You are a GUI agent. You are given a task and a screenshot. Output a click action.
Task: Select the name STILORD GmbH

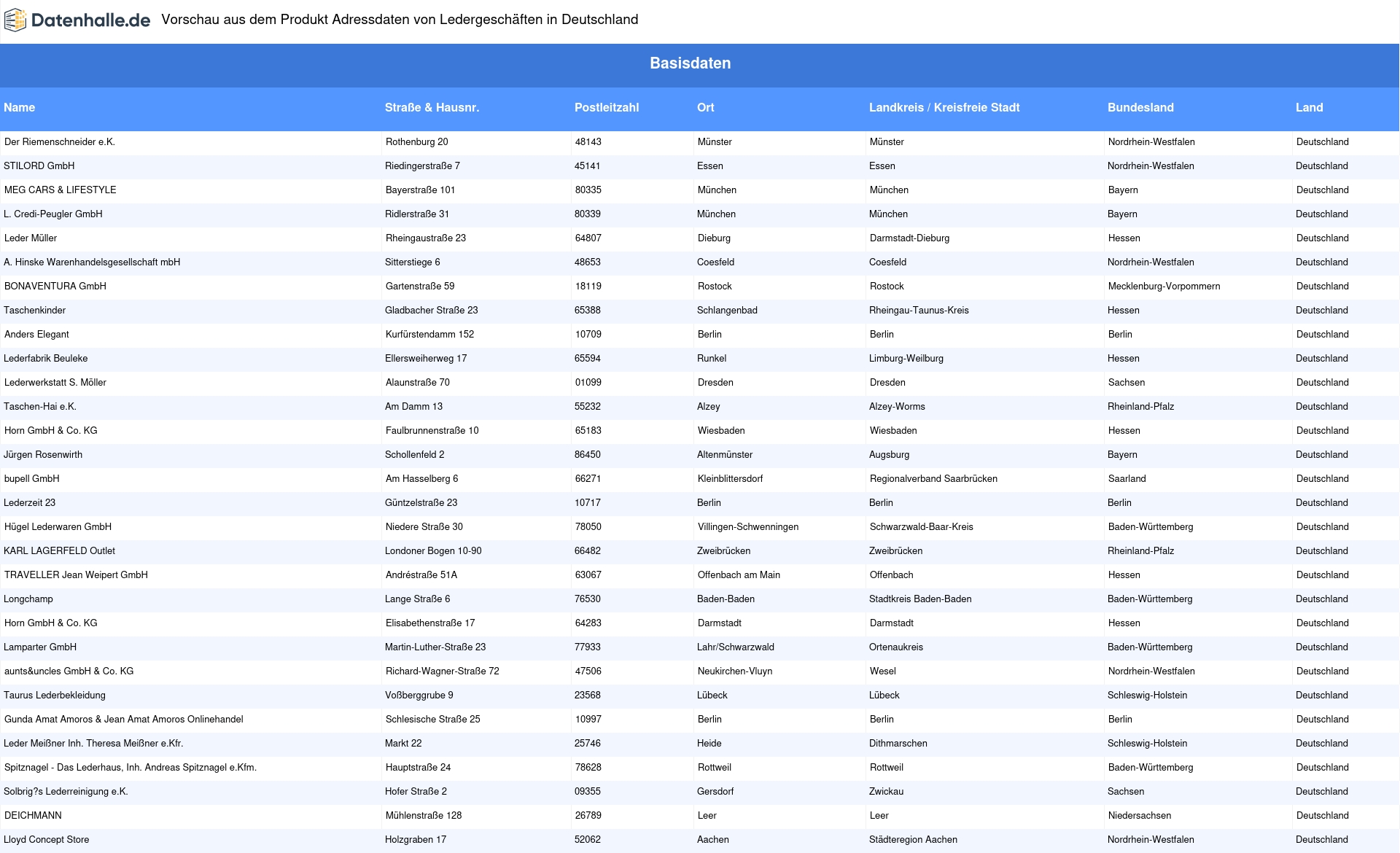[x=39, y=165]
